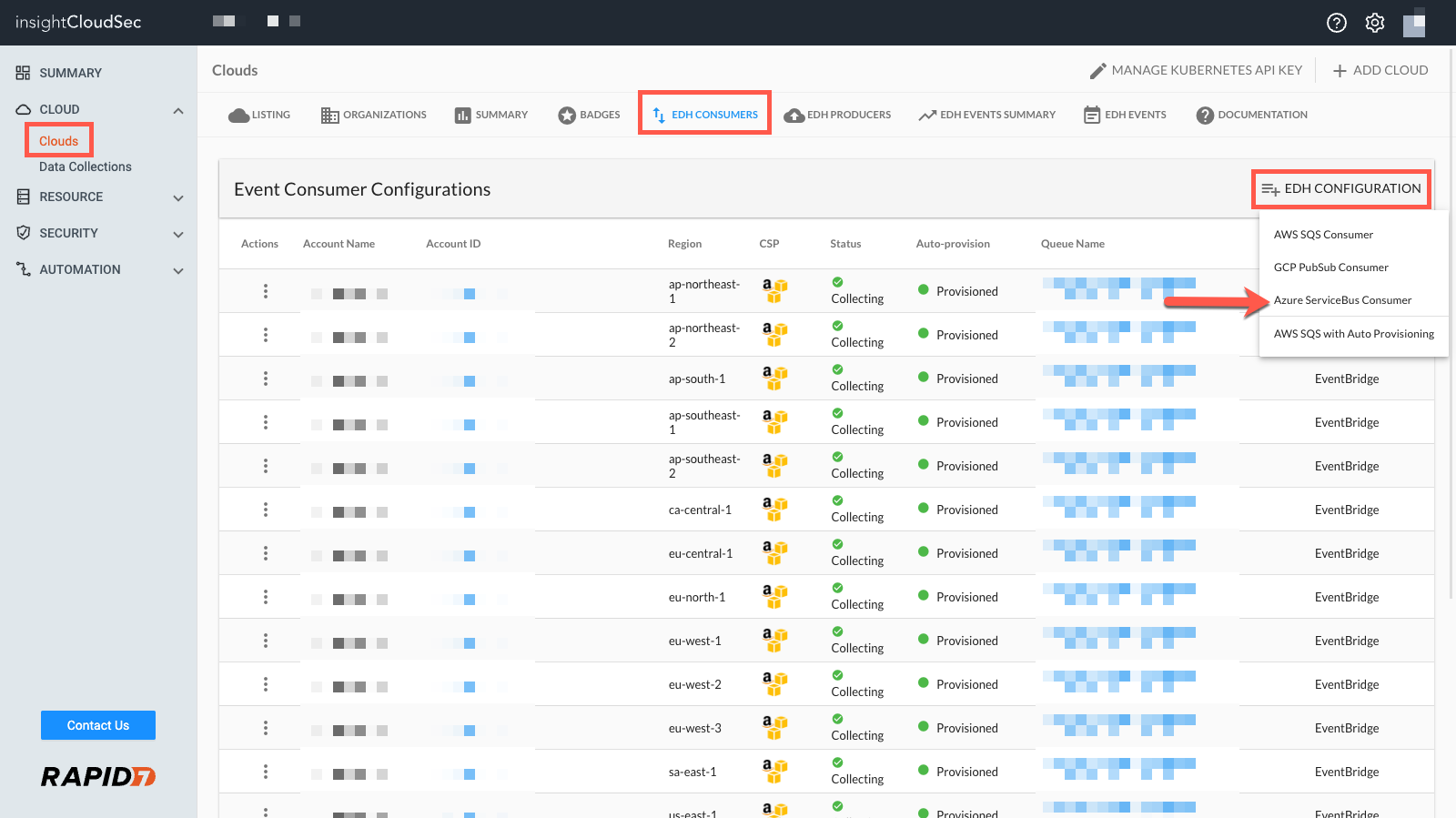Click the insightCloudSec logo

[x=78, y=22]
